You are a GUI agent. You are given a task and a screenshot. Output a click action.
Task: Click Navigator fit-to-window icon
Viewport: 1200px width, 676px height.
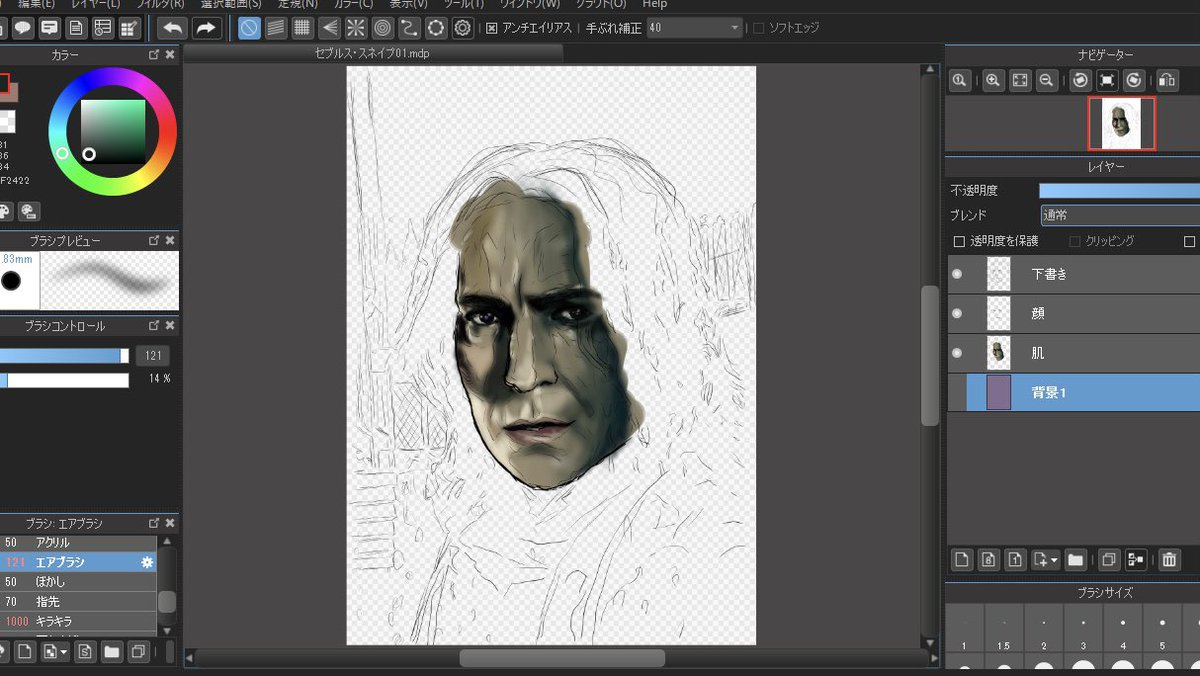(1020, 81)
